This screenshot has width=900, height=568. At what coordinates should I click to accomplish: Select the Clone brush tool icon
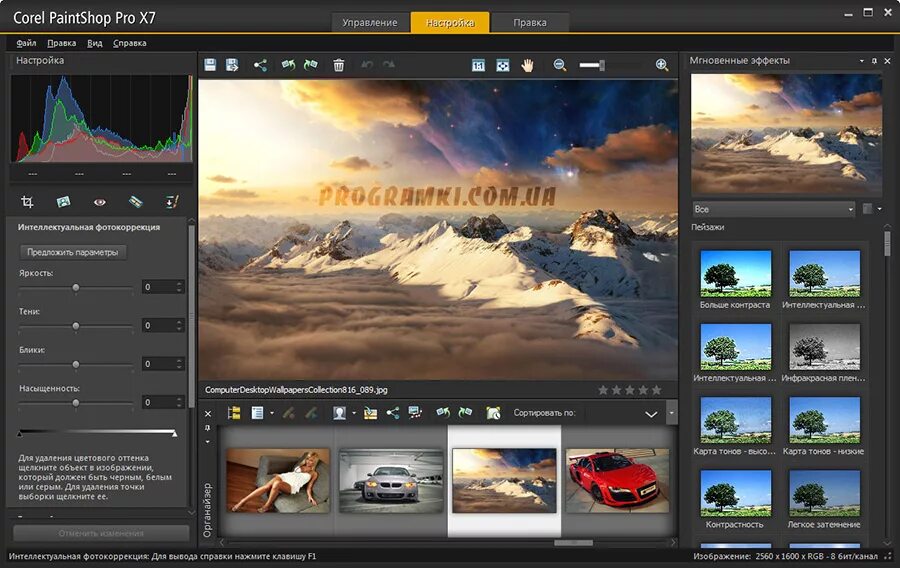(172, 201)
